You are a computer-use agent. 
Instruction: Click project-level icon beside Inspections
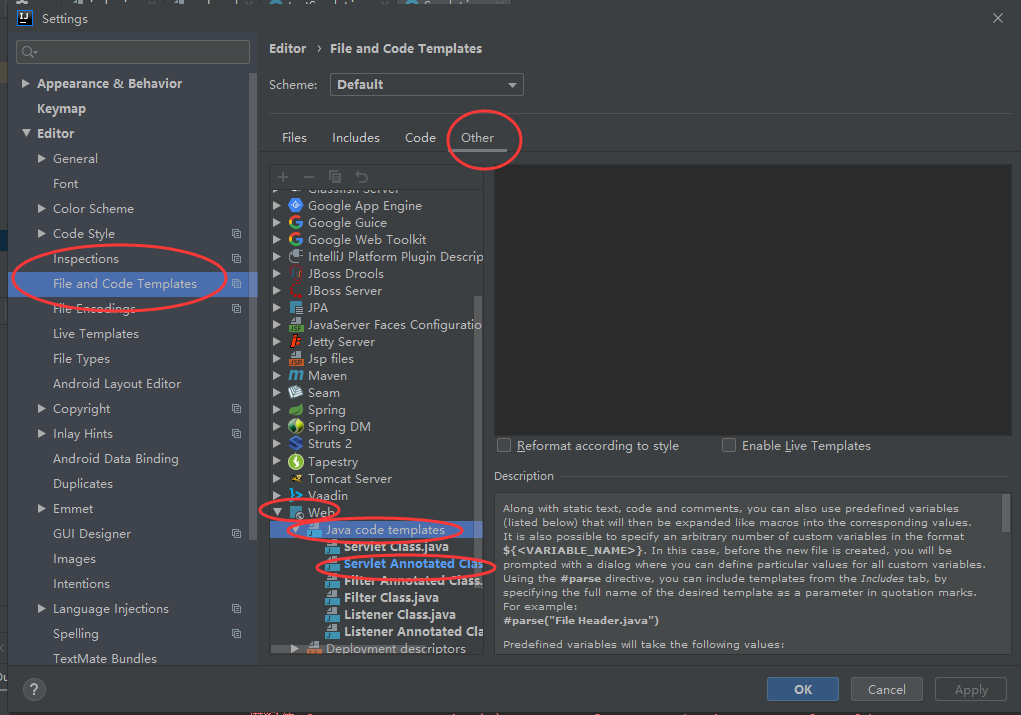click(236, 259)
